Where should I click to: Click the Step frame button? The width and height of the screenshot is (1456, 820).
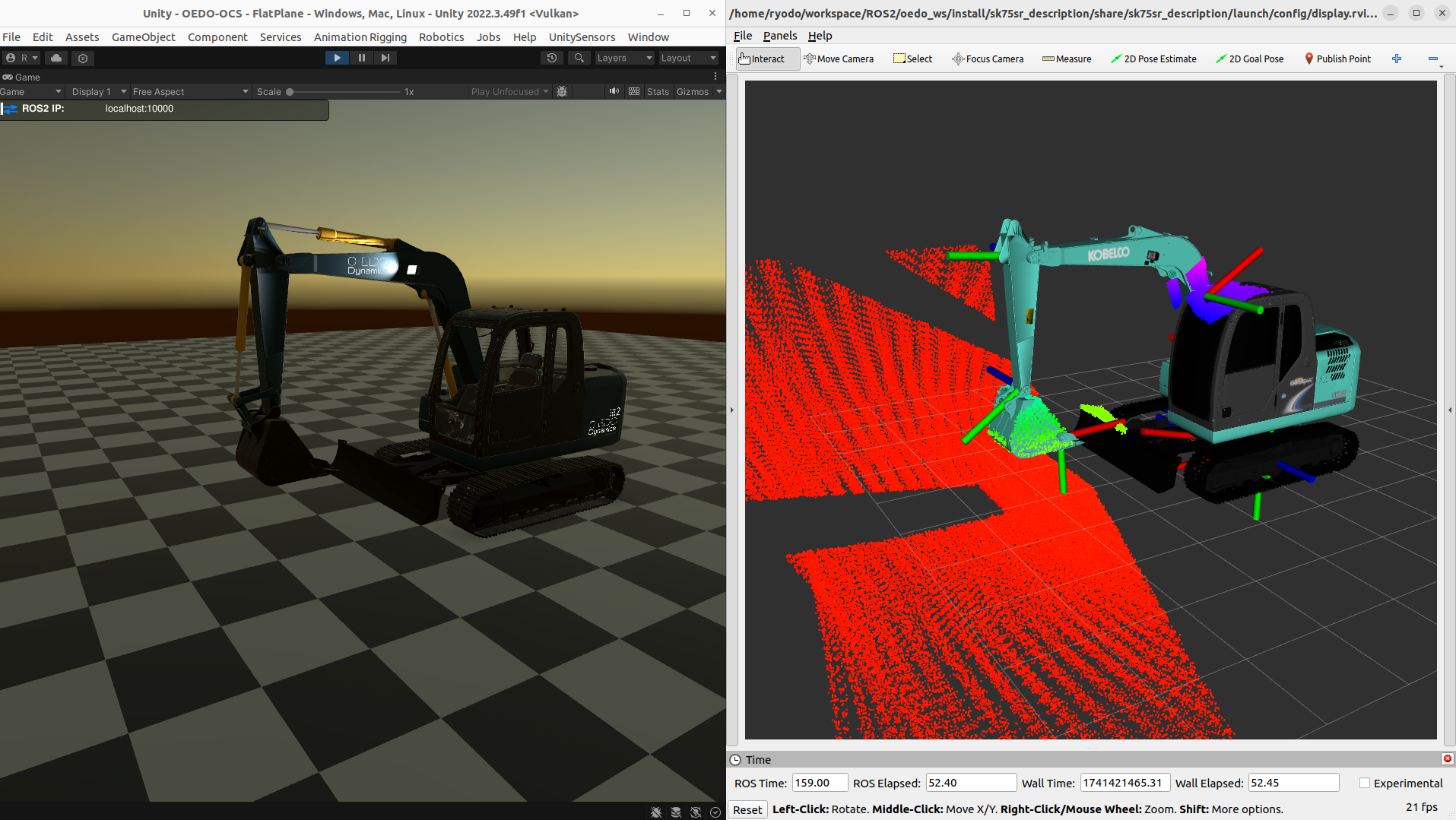point(385,58)
